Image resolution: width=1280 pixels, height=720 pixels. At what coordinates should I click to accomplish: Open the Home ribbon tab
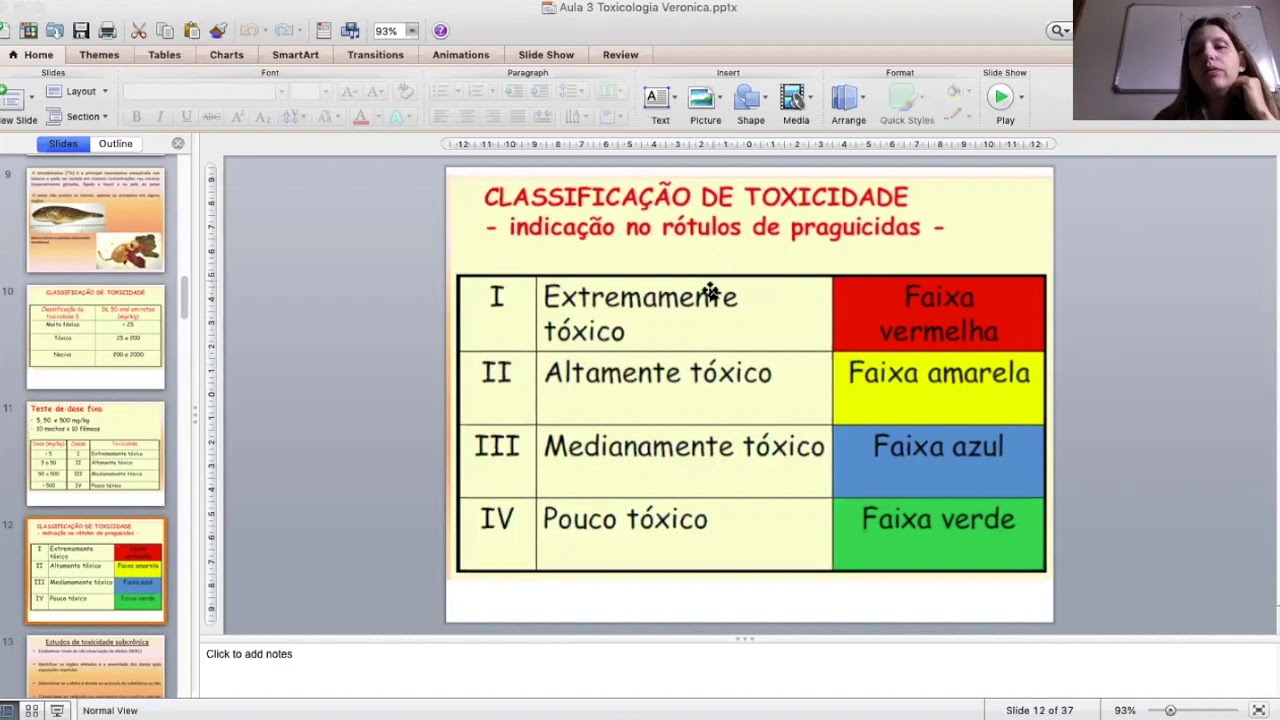tap(32, 55)
